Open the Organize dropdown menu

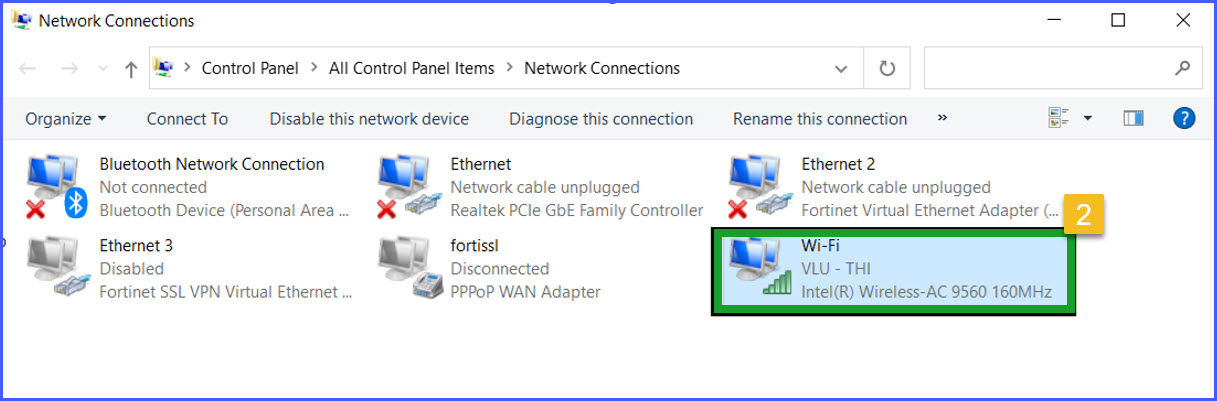pos(66,119)
